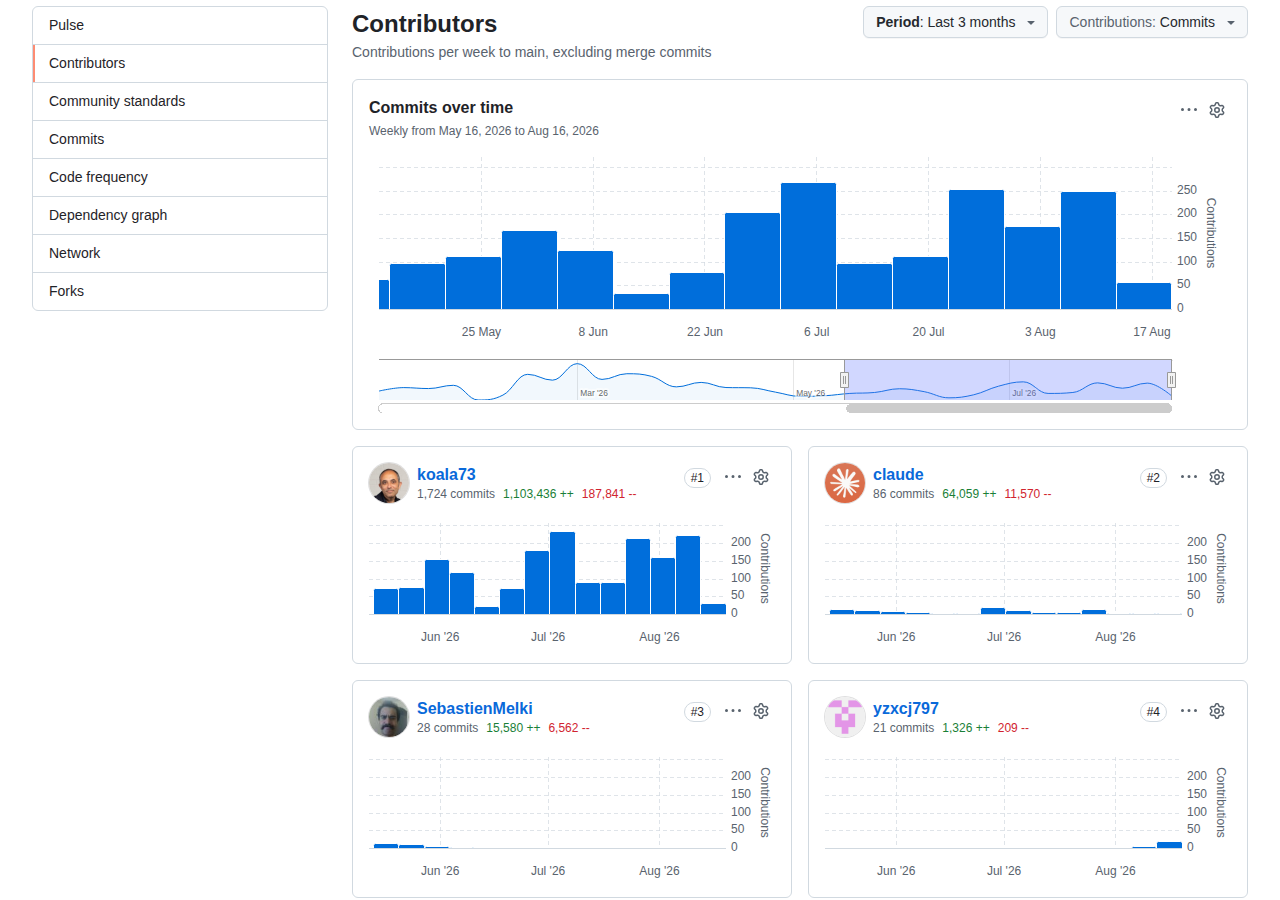Expand the Contributions: Commits dropdown
The height and width of the screenshot is (900, 1280).
coord(1151,22)
